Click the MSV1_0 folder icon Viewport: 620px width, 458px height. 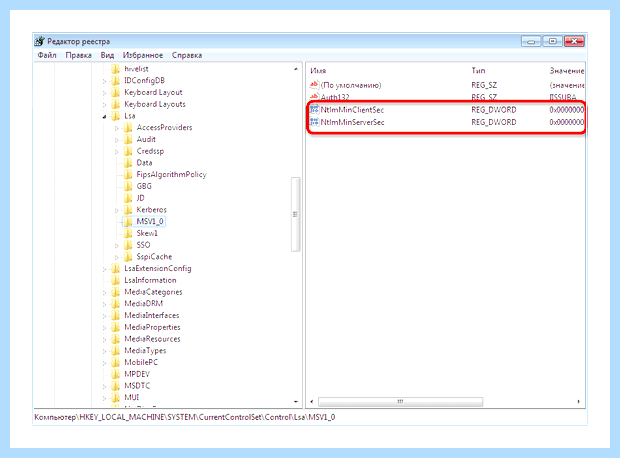pos(128,221)
